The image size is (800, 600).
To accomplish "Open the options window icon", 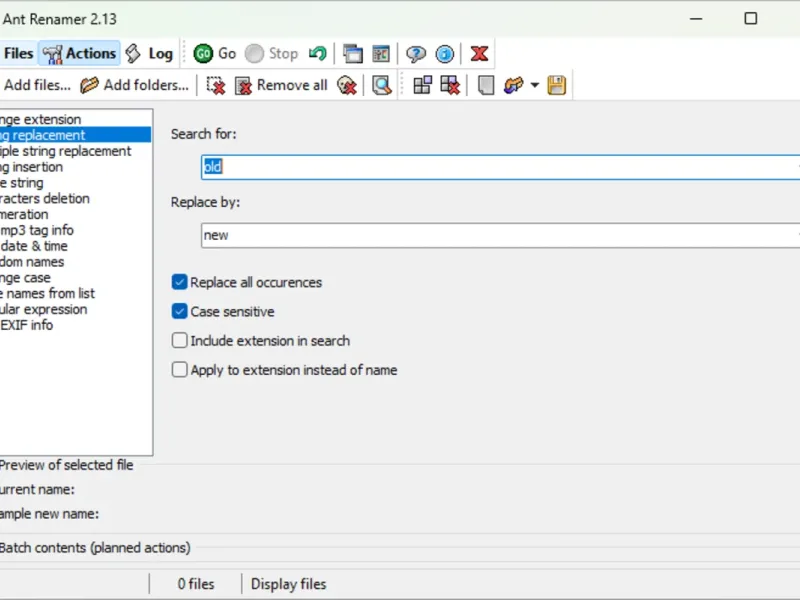I will coord(381,53).
